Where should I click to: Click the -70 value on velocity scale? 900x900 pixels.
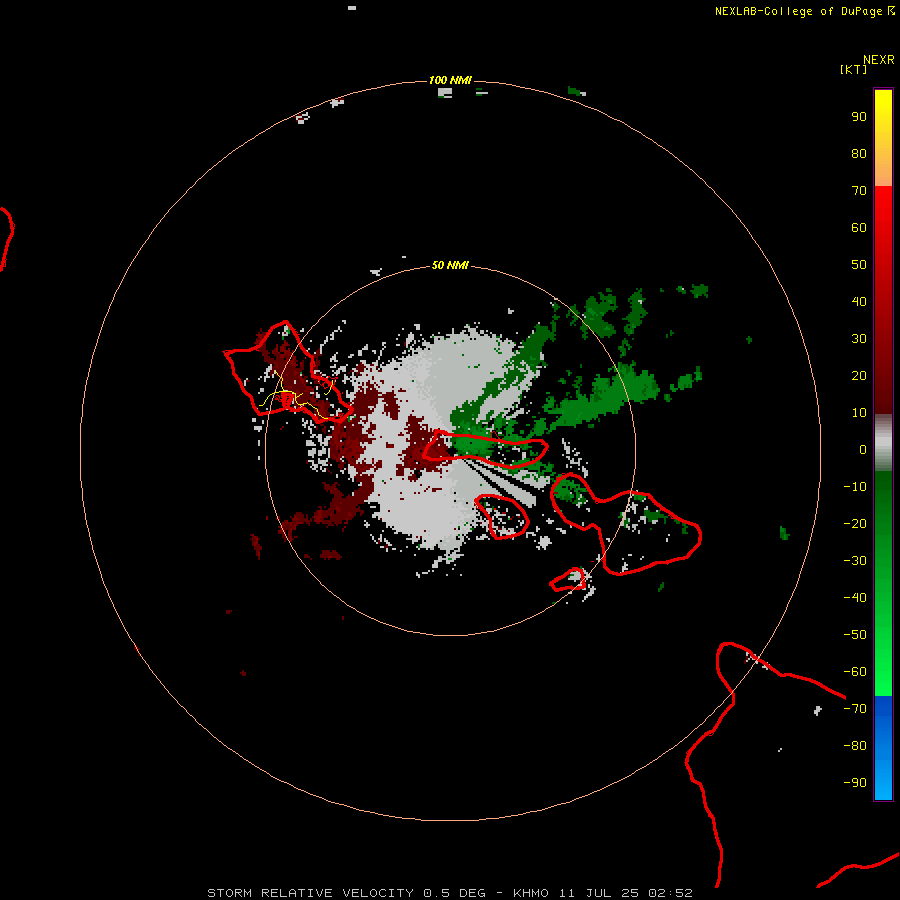(x=855, y=709)
